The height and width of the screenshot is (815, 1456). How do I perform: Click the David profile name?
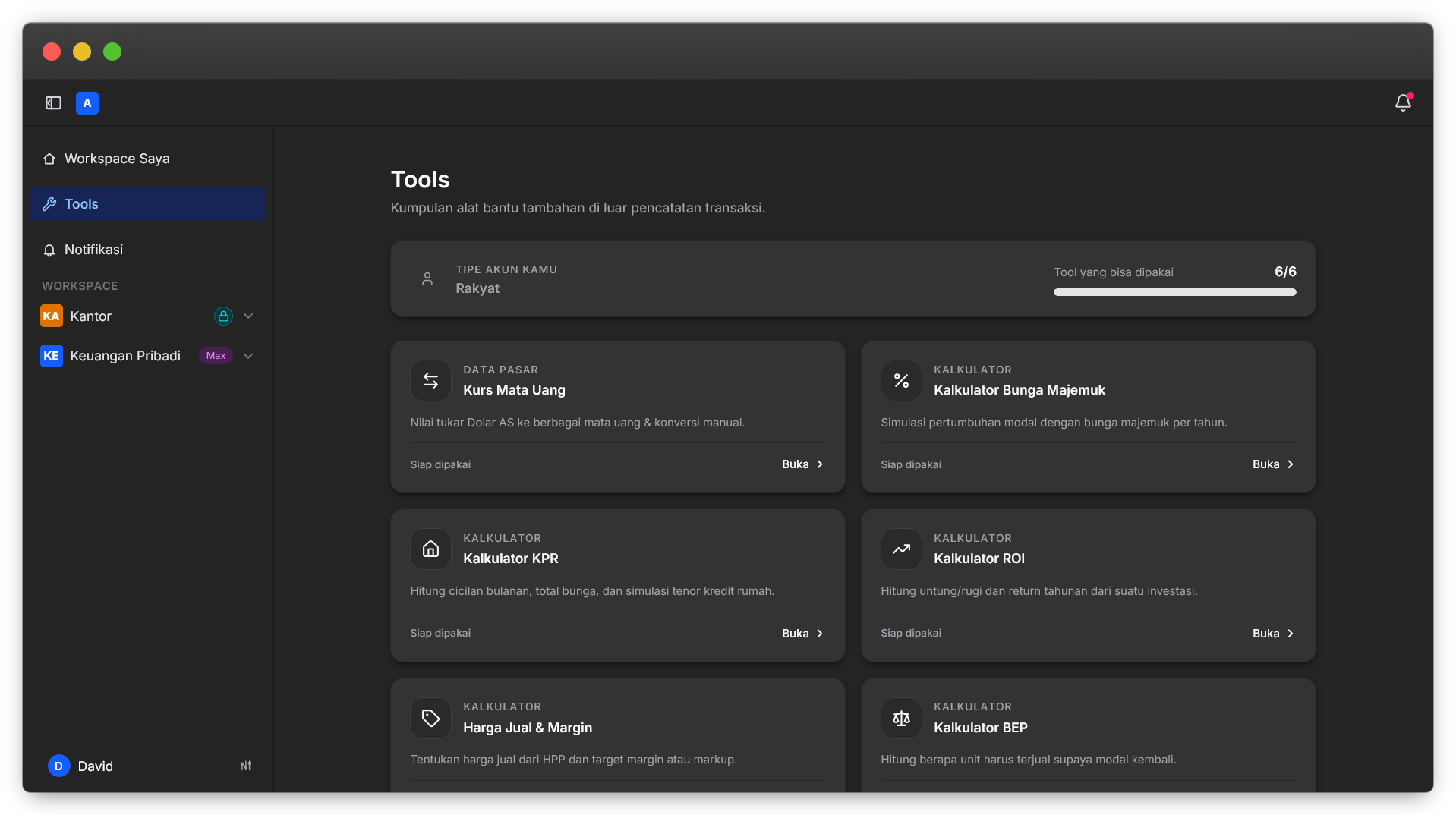[96, 766]
